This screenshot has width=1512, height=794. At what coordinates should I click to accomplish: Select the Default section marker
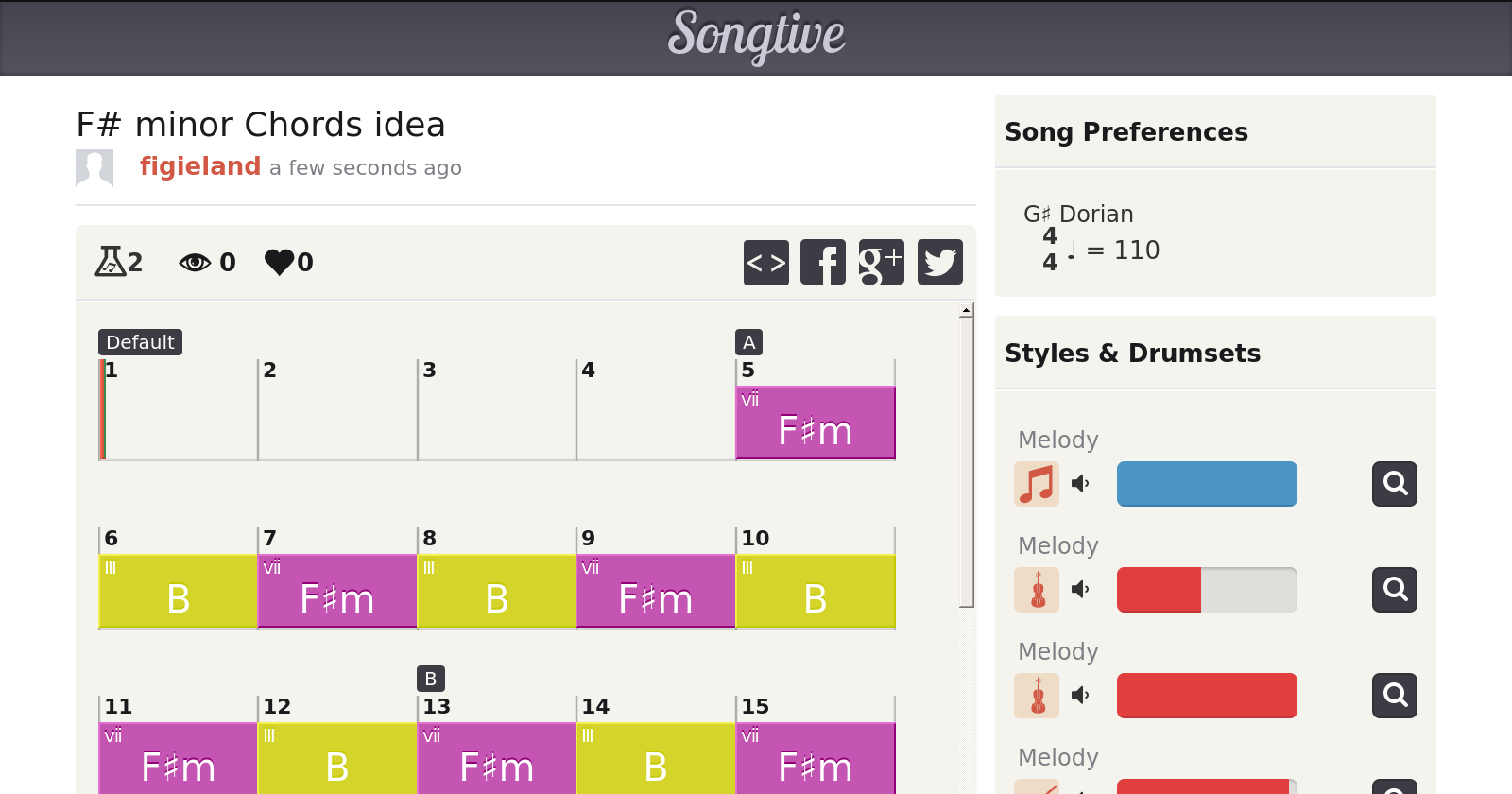coord(140,342)
